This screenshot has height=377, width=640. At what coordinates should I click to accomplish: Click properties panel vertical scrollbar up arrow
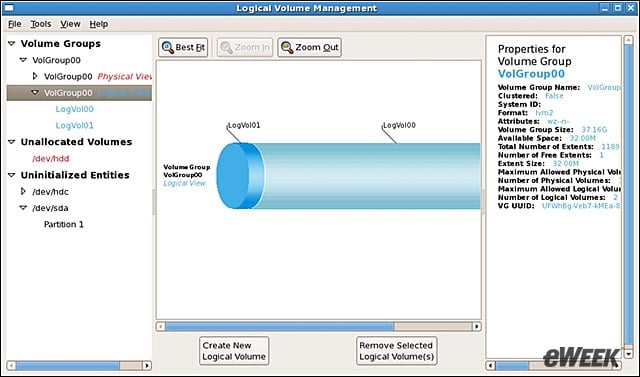click(x=629, y=40)
